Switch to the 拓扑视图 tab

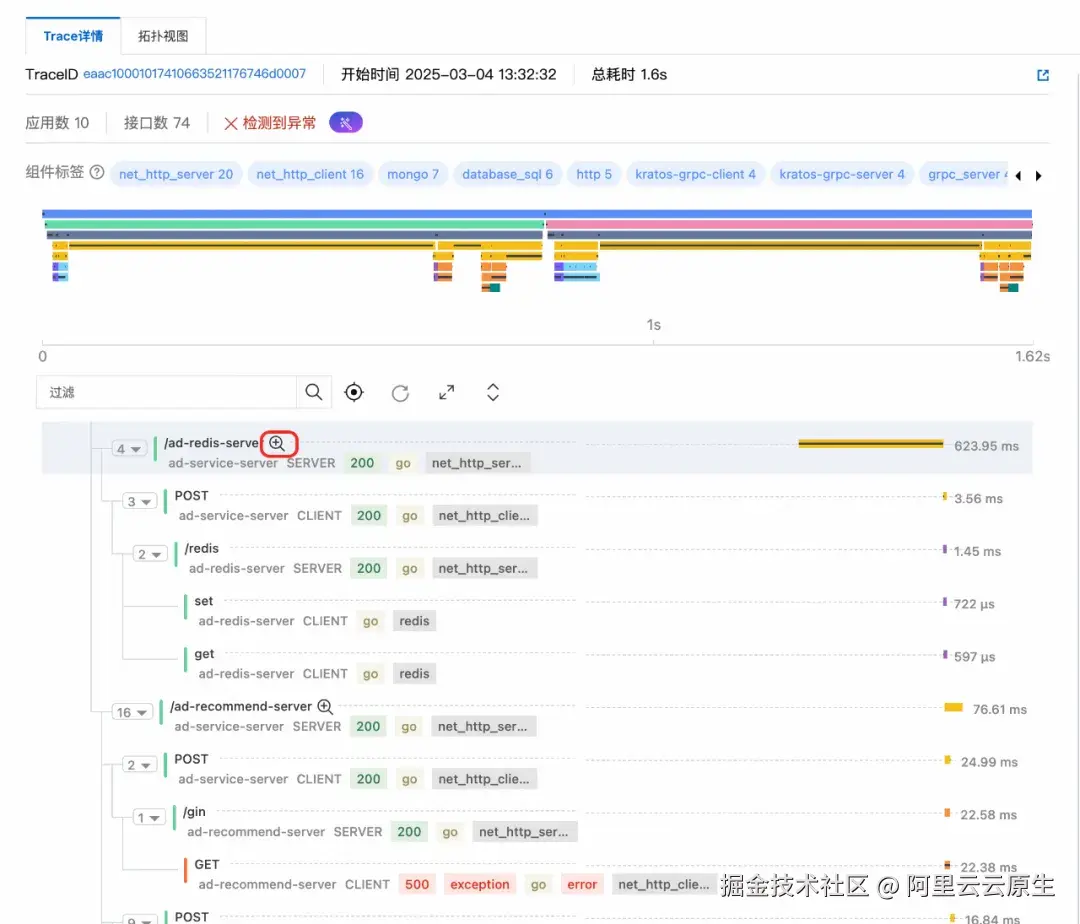163,34
